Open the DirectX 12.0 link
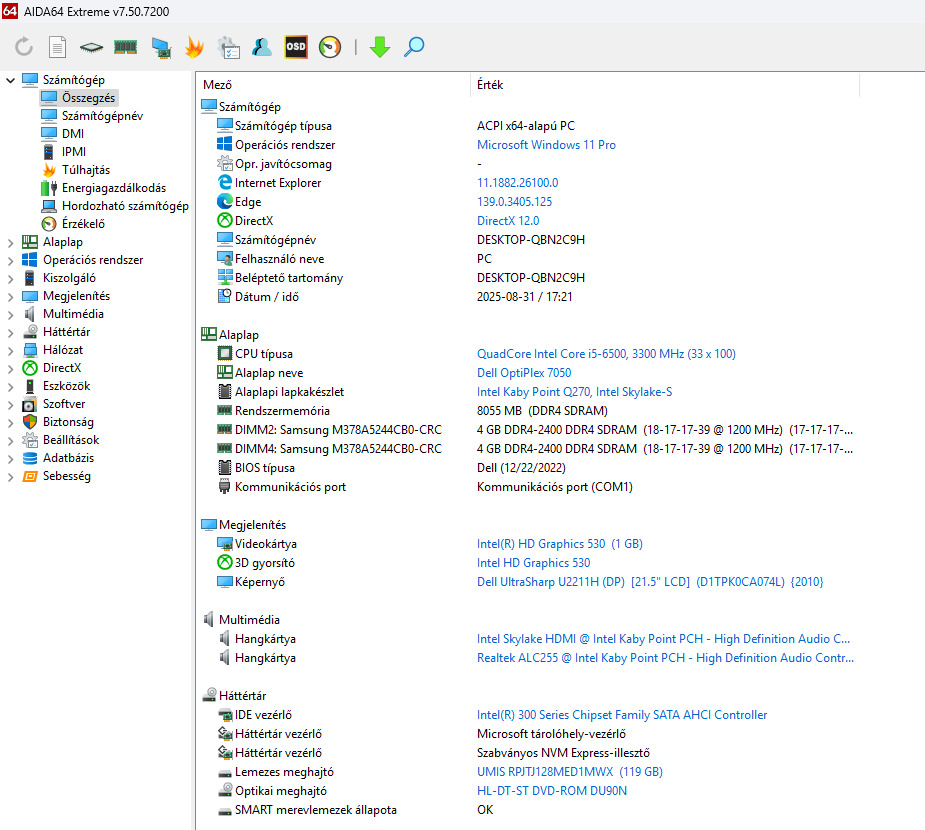This screenshot has width=925, height=830. point(508,221)
